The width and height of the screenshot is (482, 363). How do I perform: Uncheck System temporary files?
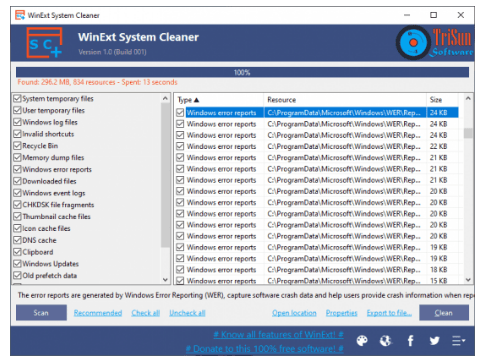point(17,99)
